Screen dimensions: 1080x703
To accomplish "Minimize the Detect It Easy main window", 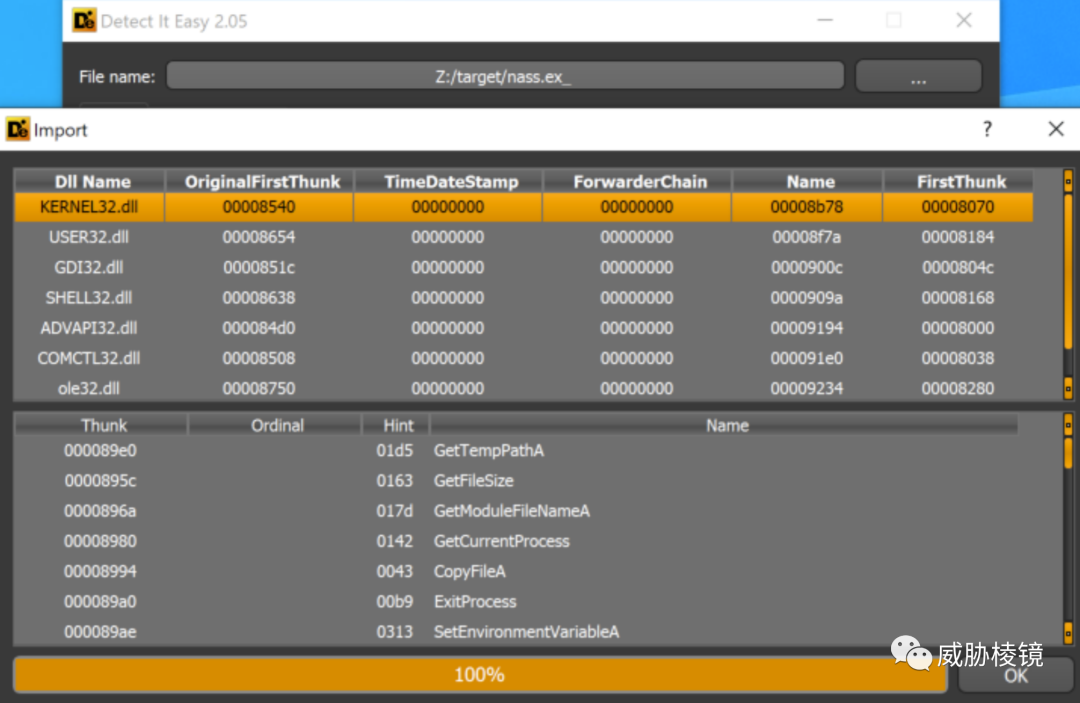I will [x=825, y=20].
